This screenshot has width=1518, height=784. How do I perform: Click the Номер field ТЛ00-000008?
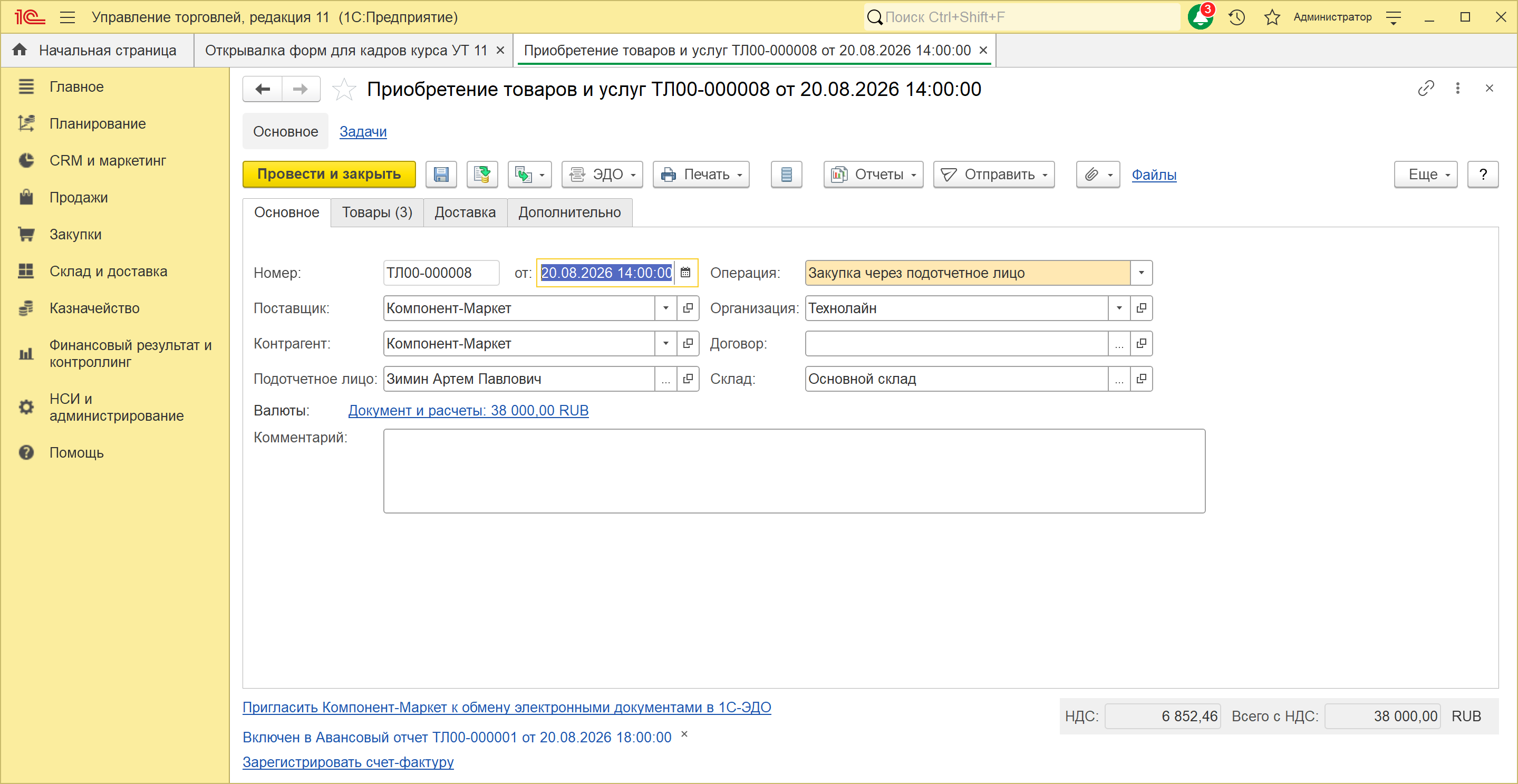coord(441,273)
